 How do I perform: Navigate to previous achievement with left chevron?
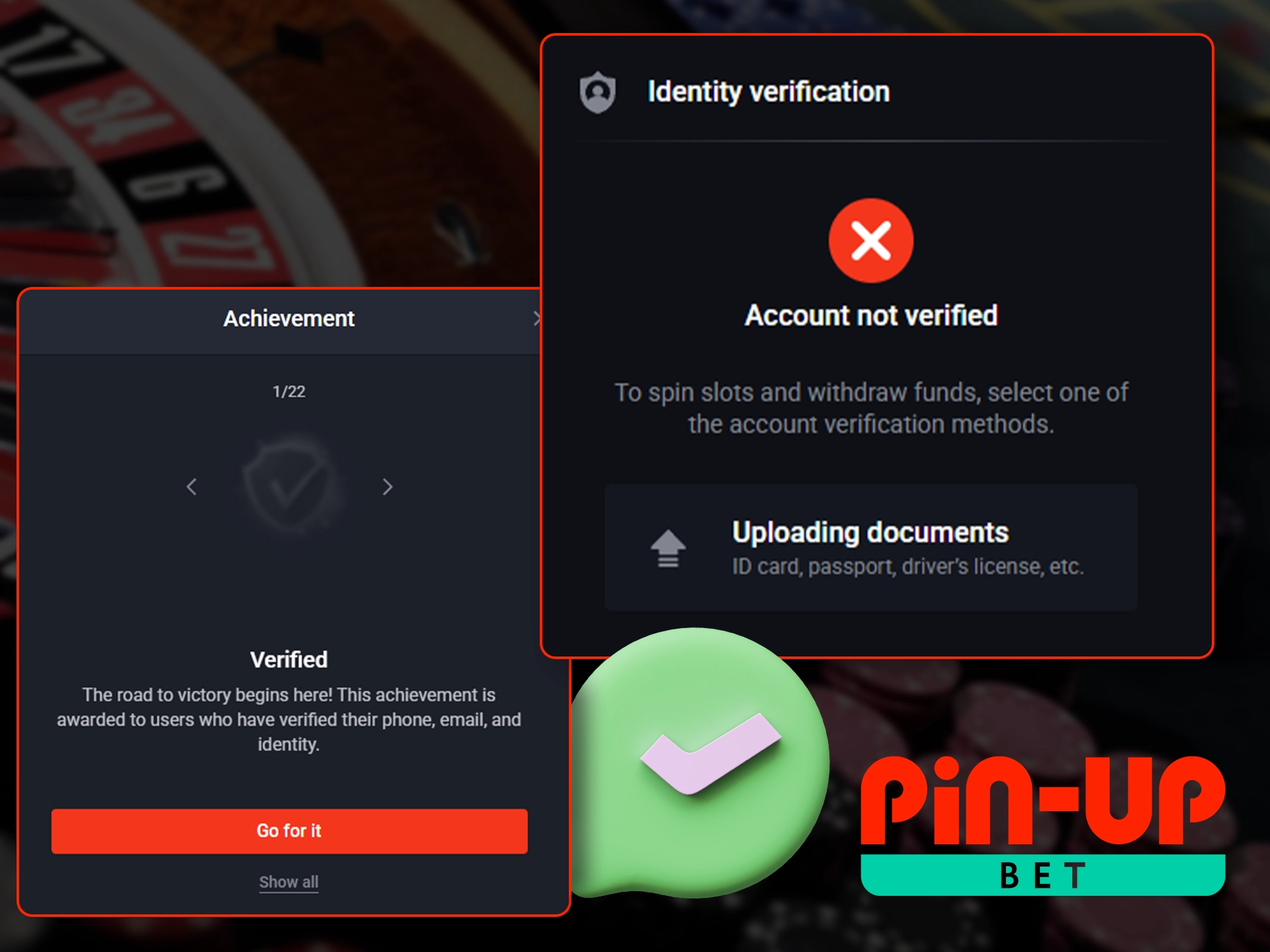click(x=191, y=487)
